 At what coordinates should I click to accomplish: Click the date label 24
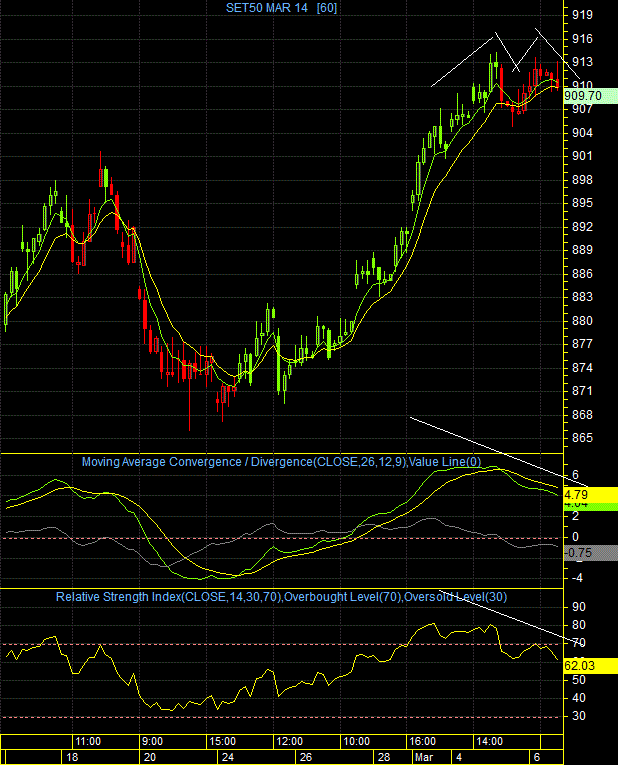(x=228, y=757)
